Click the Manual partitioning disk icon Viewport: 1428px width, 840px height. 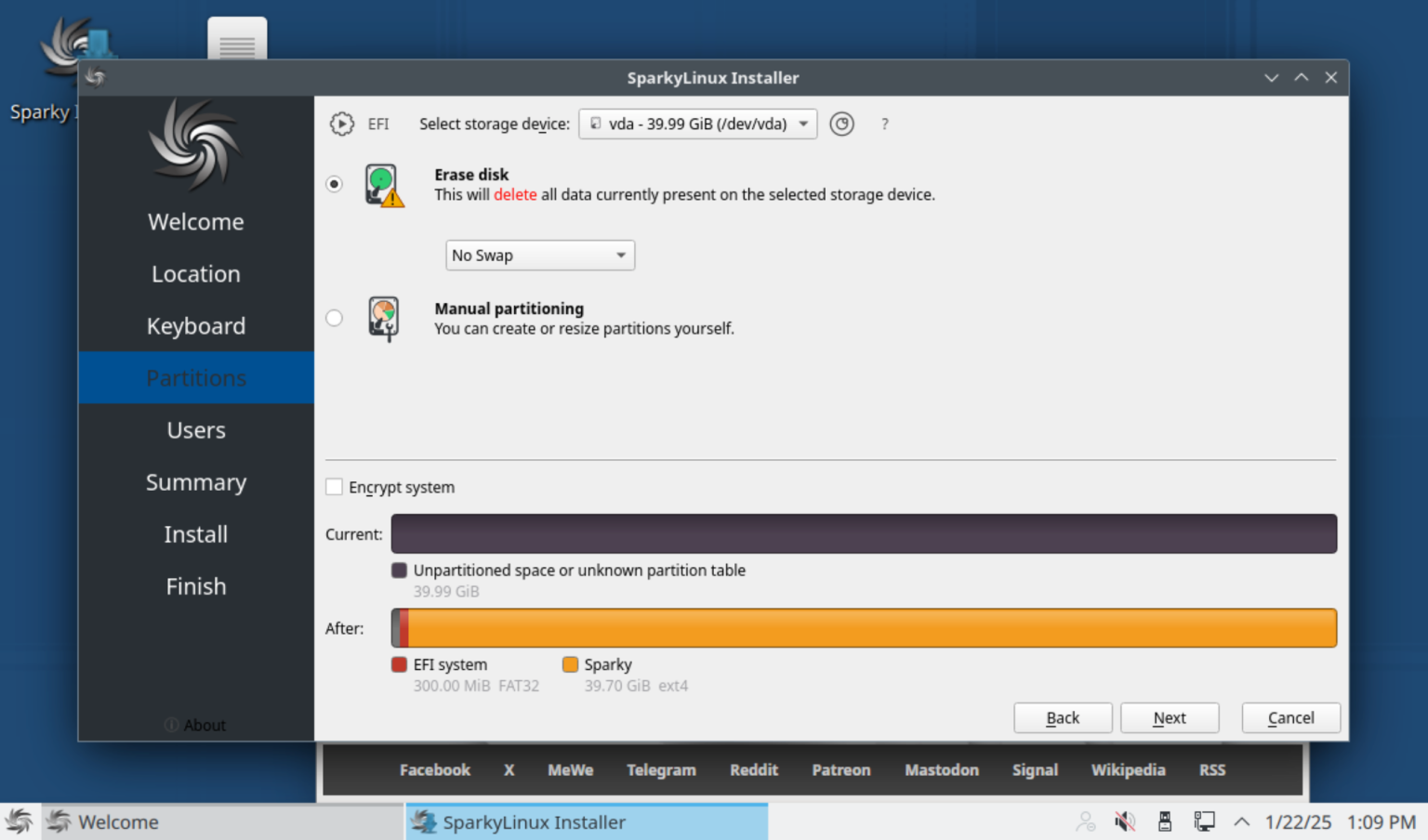[384, 318]
